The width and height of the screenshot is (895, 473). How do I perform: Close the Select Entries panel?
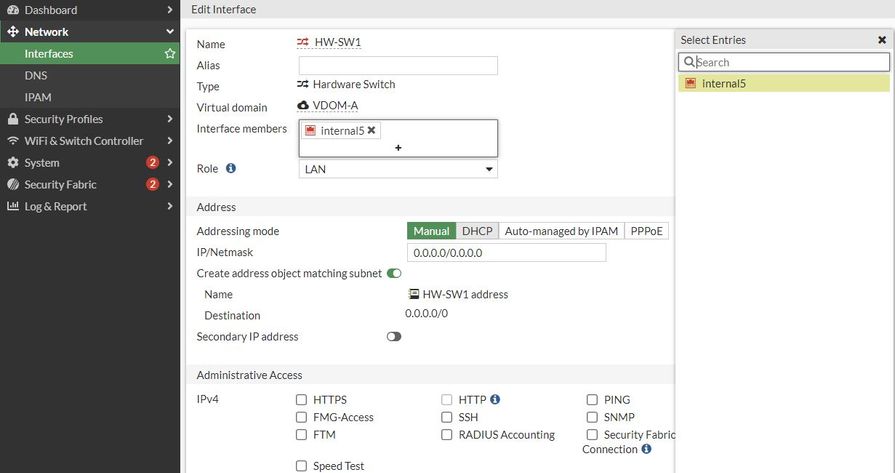tap(882, 40)
